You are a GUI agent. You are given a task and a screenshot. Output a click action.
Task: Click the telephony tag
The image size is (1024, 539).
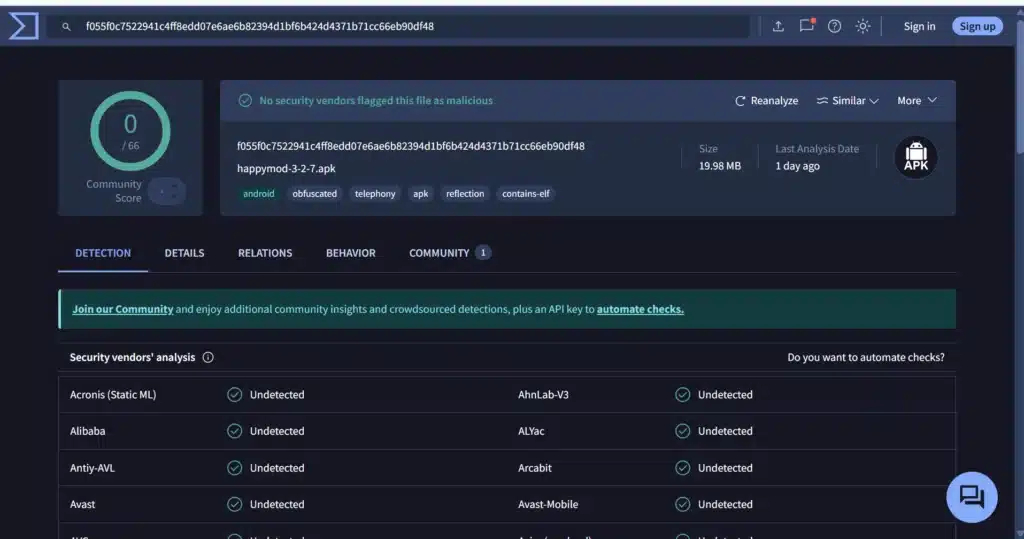pyautogui.click(x=375, y=193)
